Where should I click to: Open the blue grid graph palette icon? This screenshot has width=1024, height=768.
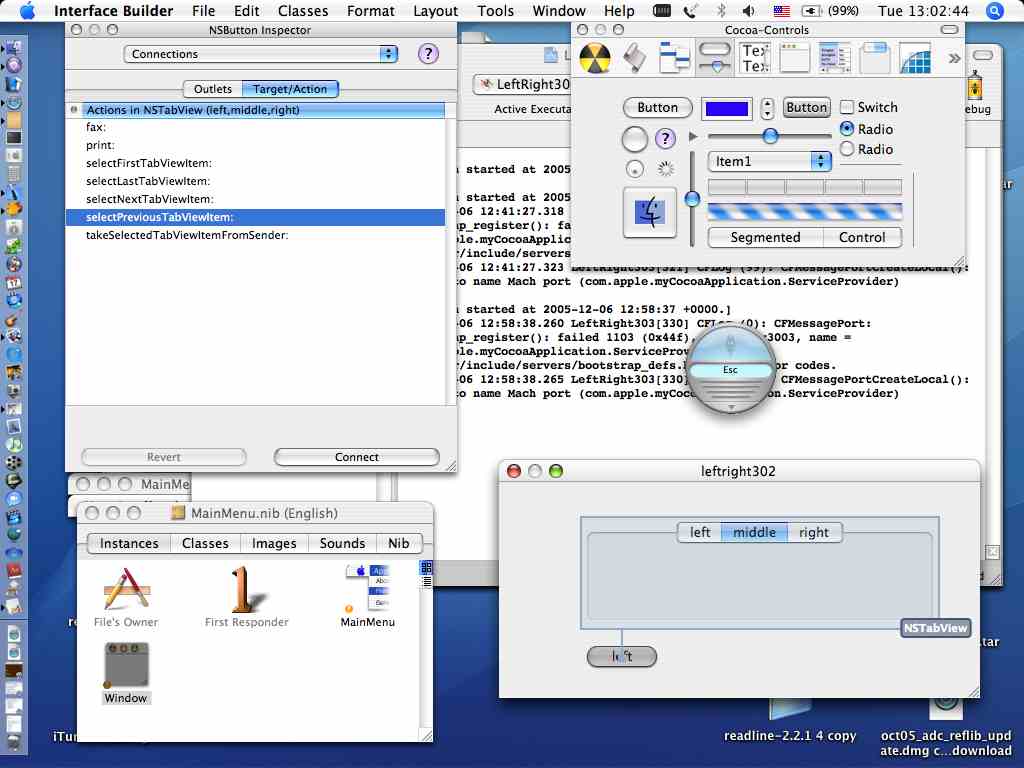pyautogui.click(x=914, y=58)
